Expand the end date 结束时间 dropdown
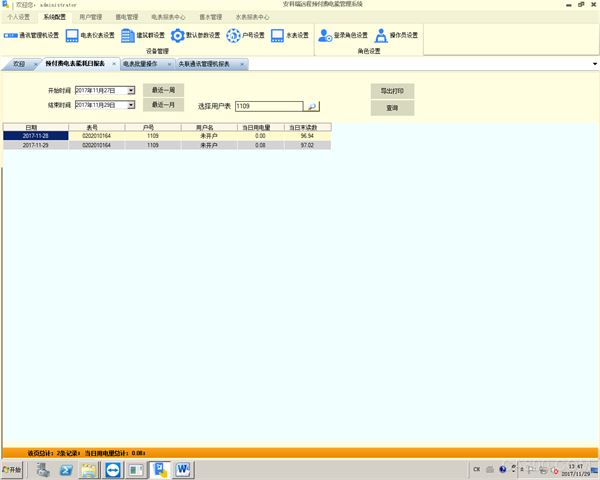 coord(131,105)
